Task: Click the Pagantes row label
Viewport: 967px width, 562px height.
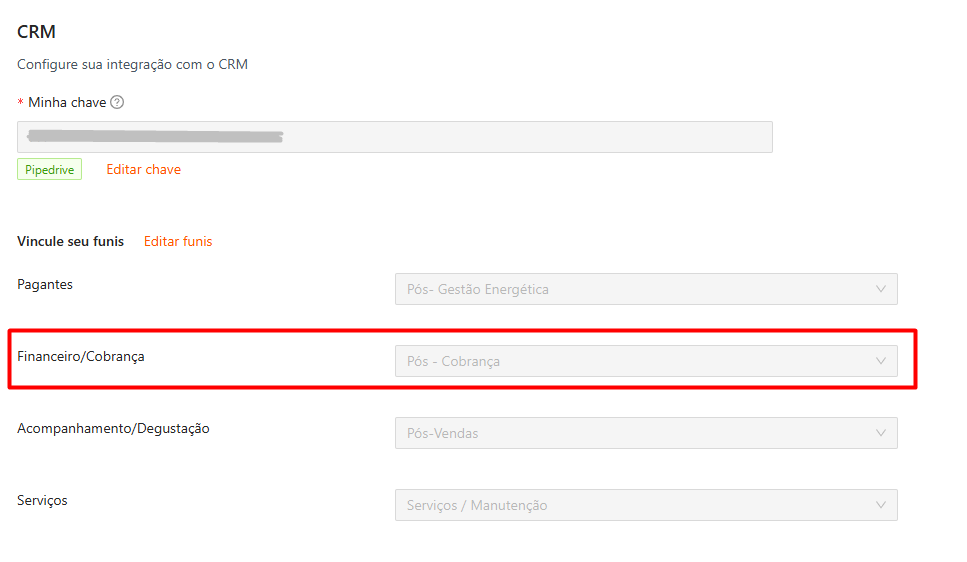Action: pos(45,284)
